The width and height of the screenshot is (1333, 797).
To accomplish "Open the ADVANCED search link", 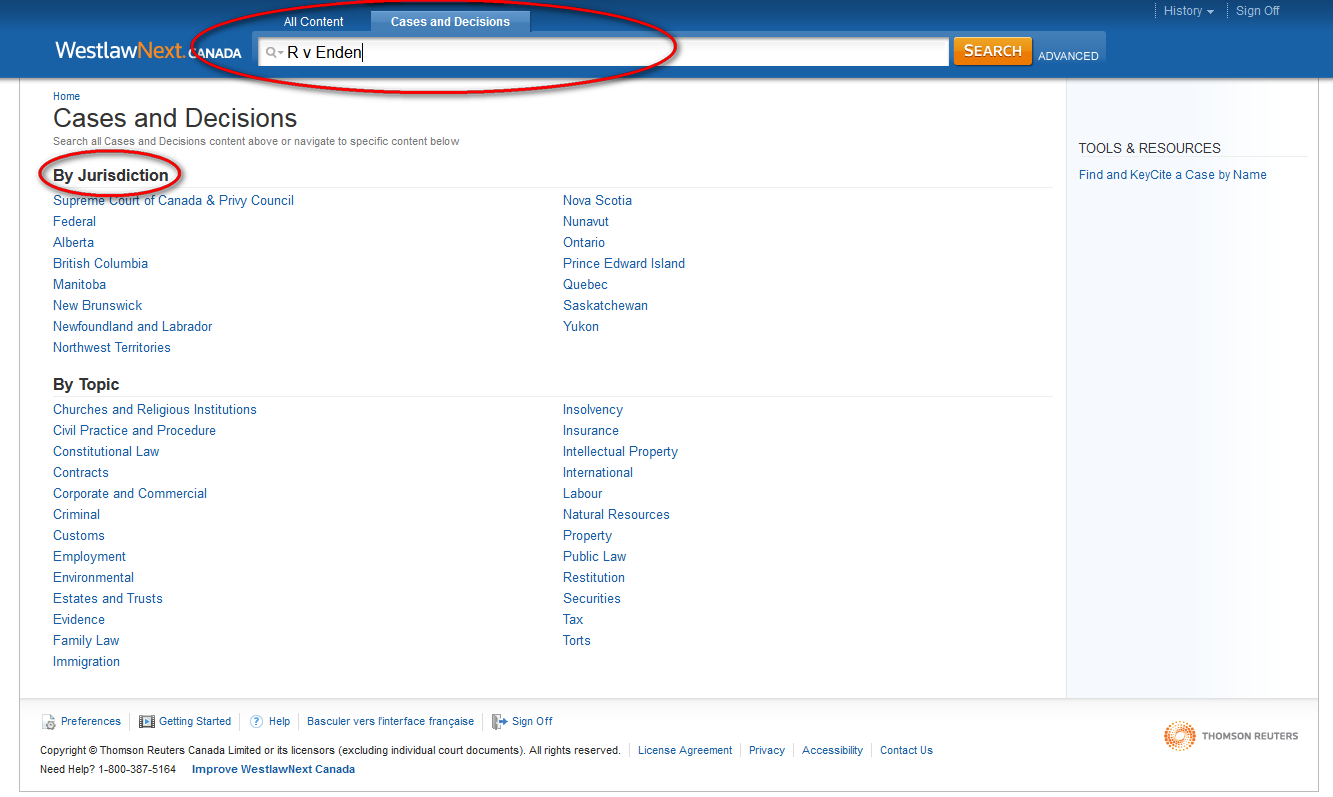I will pos(1068,56).
